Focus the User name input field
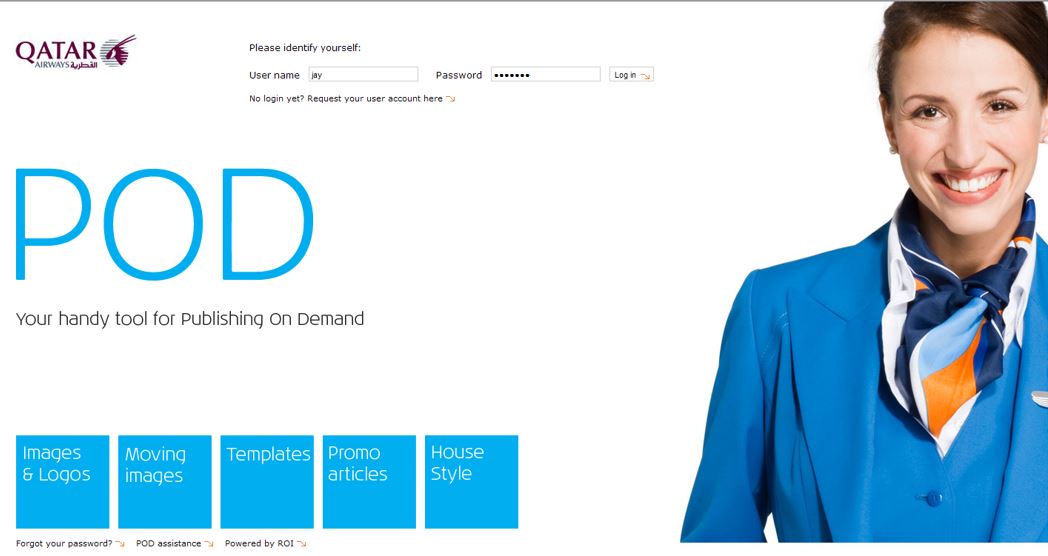 point(363,74)
